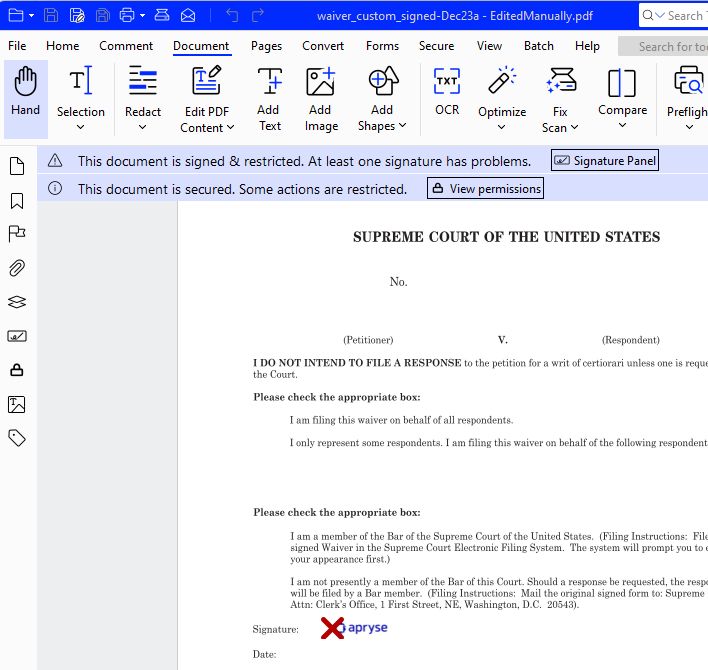
Task: Expand the Preflight dropdown chevron
Action: click(x=689, y=127)
